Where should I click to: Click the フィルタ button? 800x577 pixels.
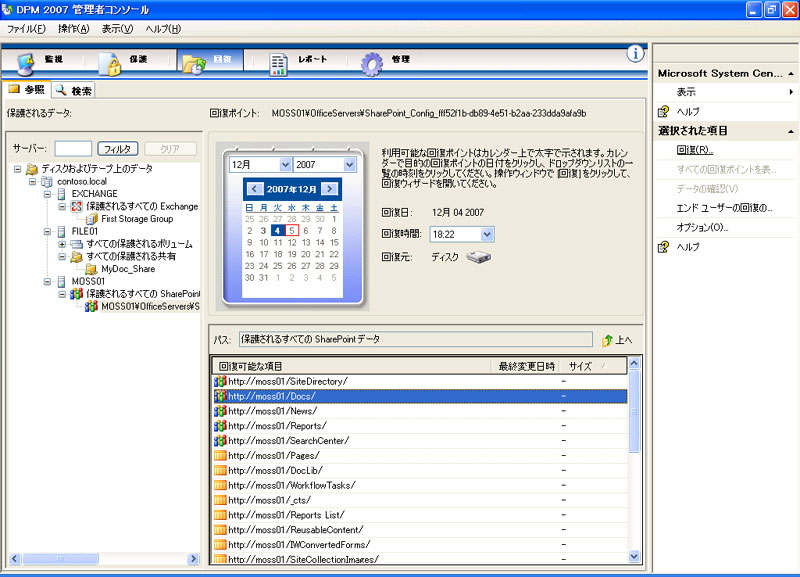[117, 149]
